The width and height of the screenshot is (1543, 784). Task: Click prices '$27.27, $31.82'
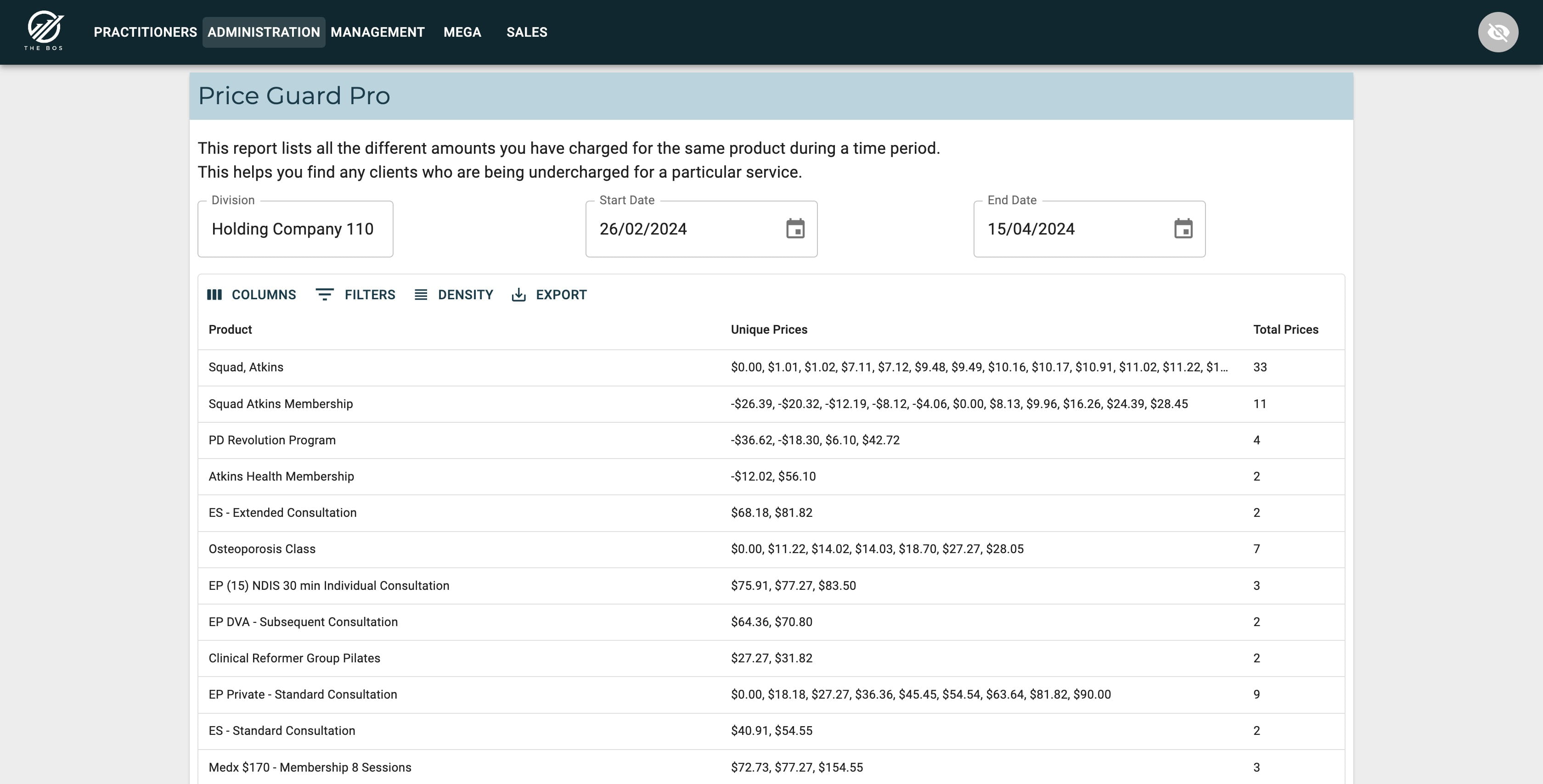(x=771, y=658)
